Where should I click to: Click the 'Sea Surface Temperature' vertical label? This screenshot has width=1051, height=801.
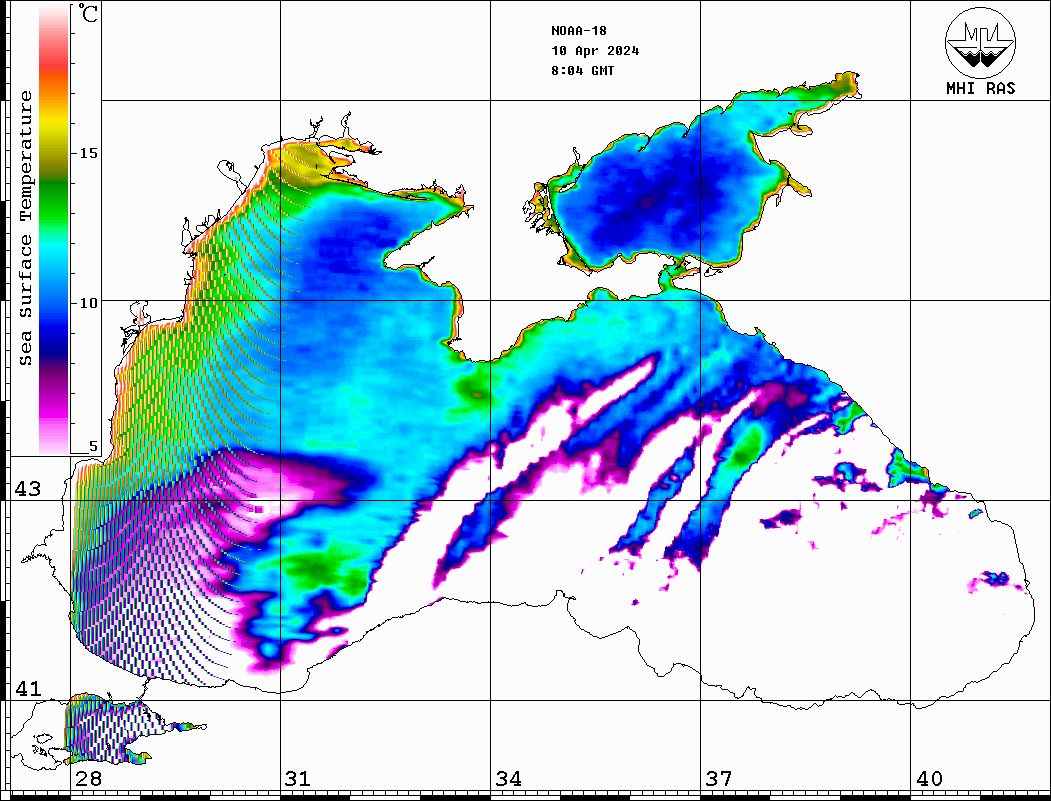[x=25, y=229]
